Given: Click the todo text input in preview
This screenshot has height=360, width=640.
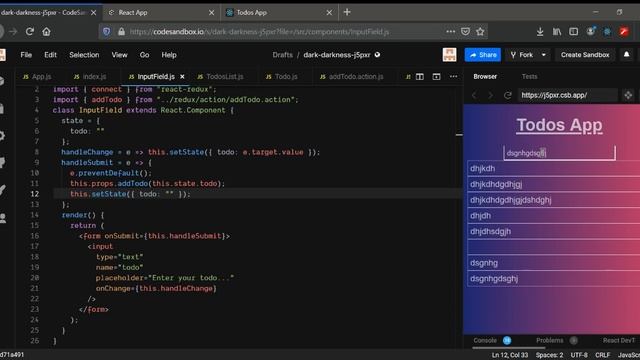Looking at the screenshot, I should pyautogui.click(x=559, y=153).
